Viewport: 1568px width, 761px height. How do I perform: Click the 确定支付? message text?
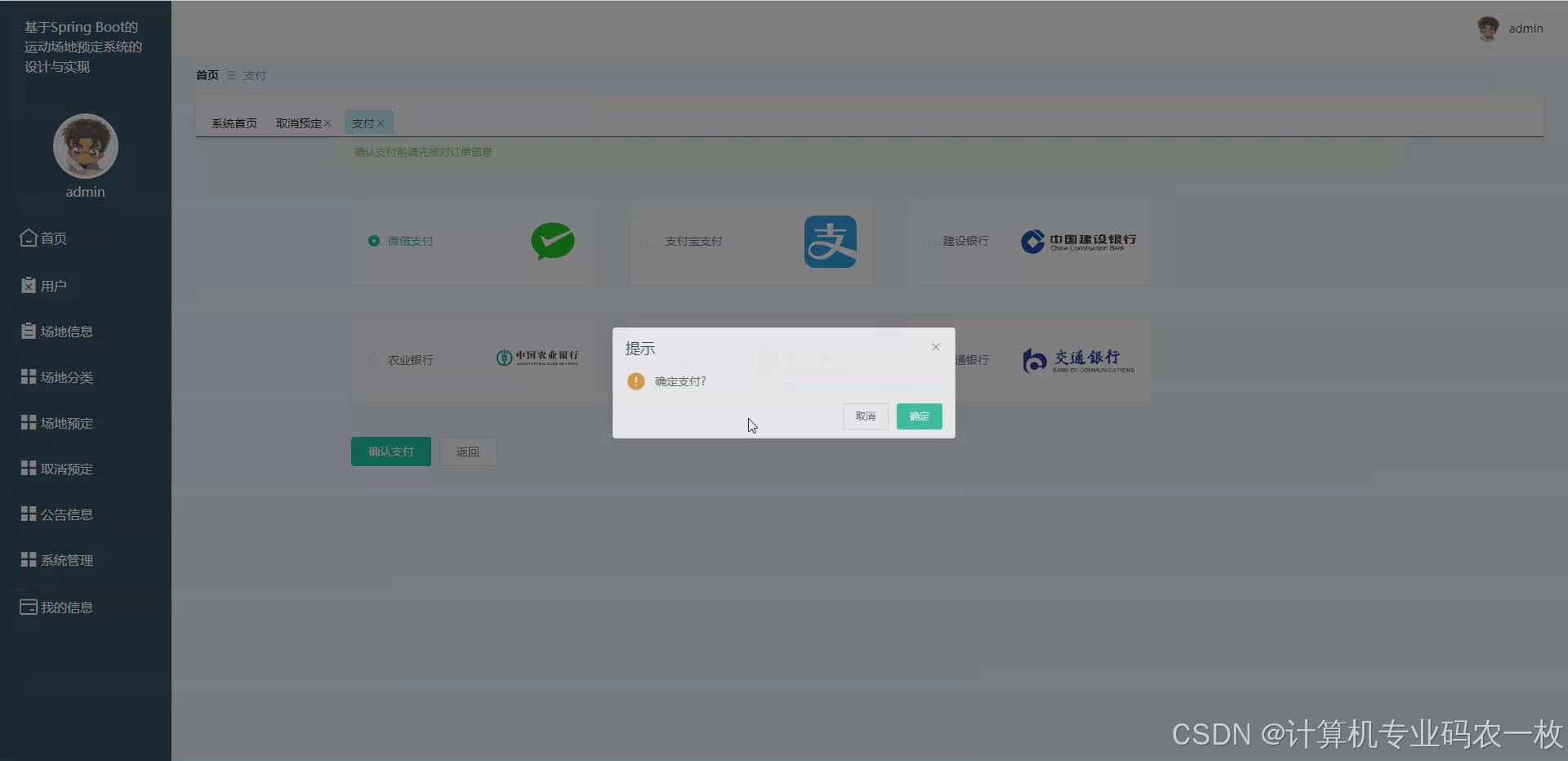[680, 381]
